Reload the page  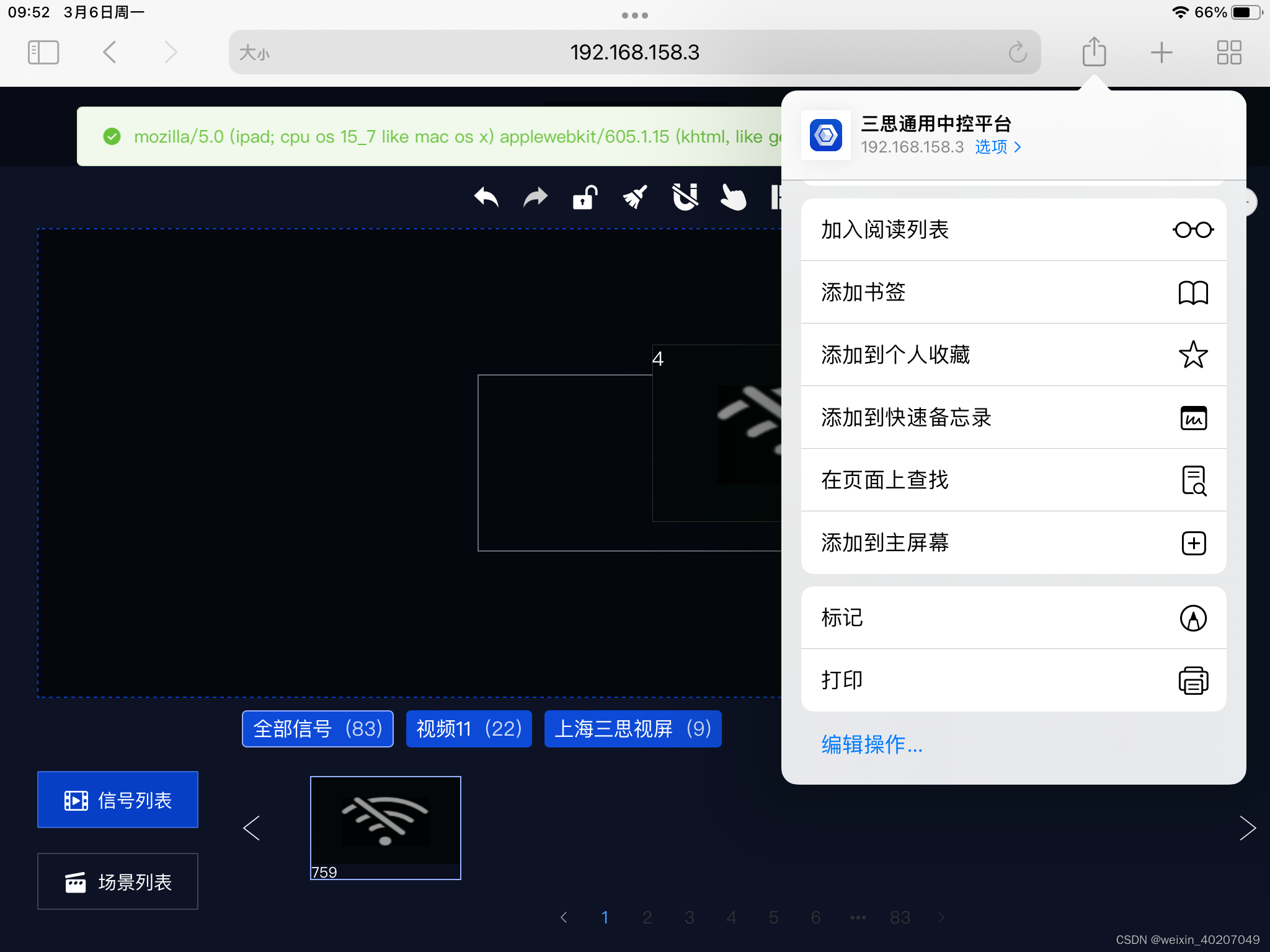point(1018,52)
